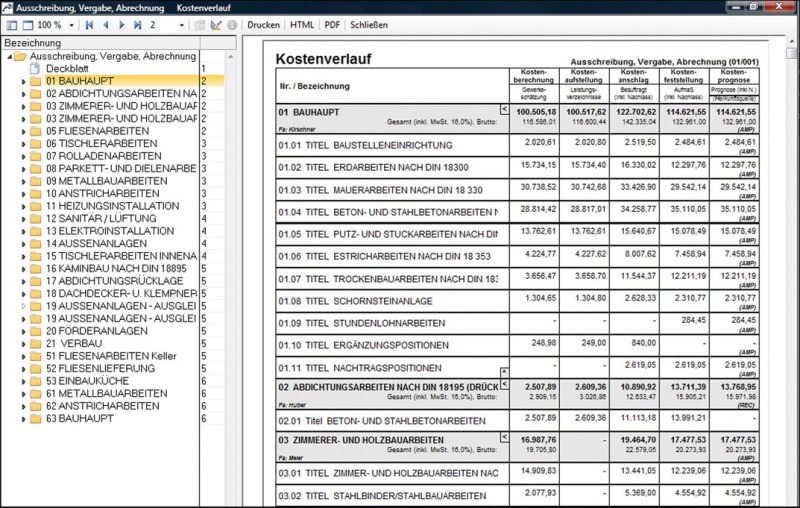
Task: Export report via PDF button
Action: pos(332,25)
